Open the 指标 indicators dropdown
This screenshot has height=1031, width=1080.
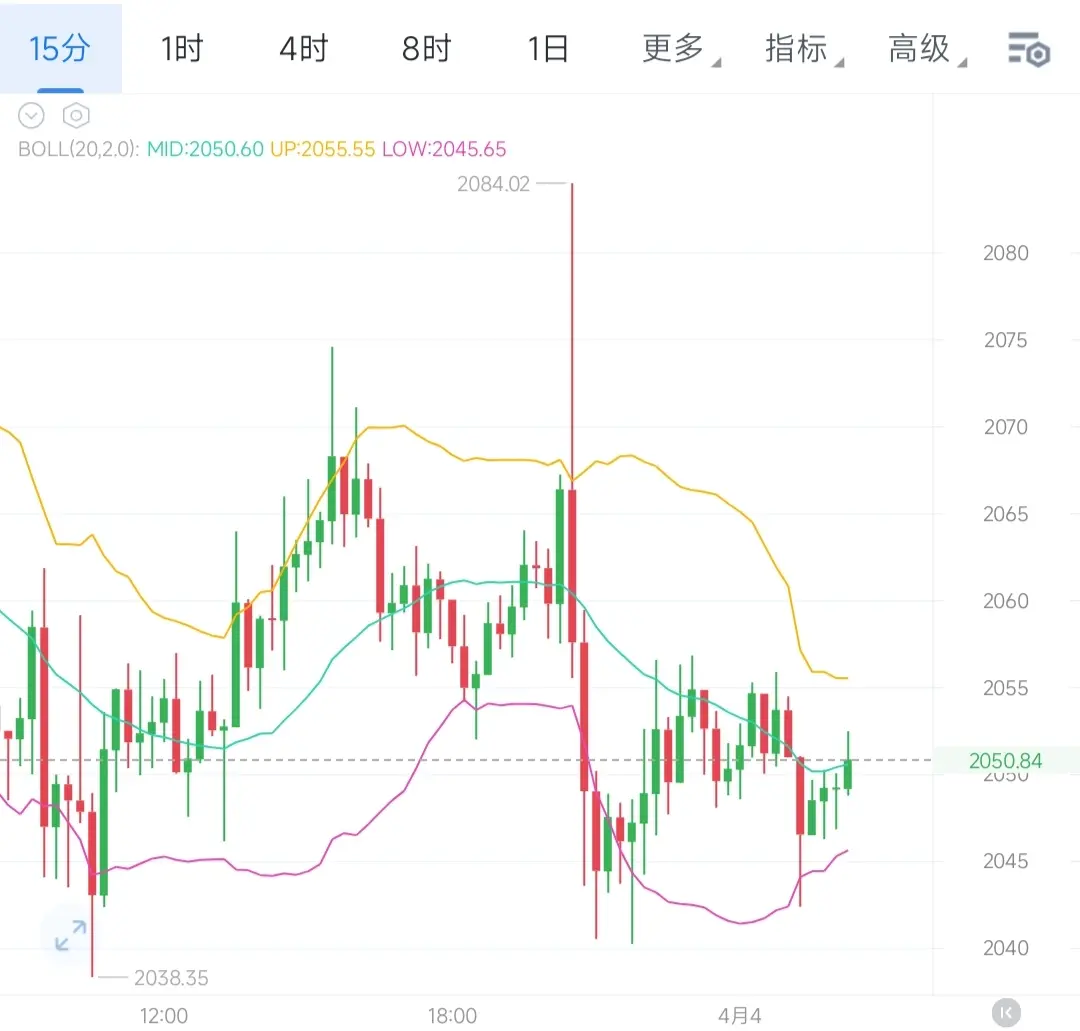click(803, 49)
